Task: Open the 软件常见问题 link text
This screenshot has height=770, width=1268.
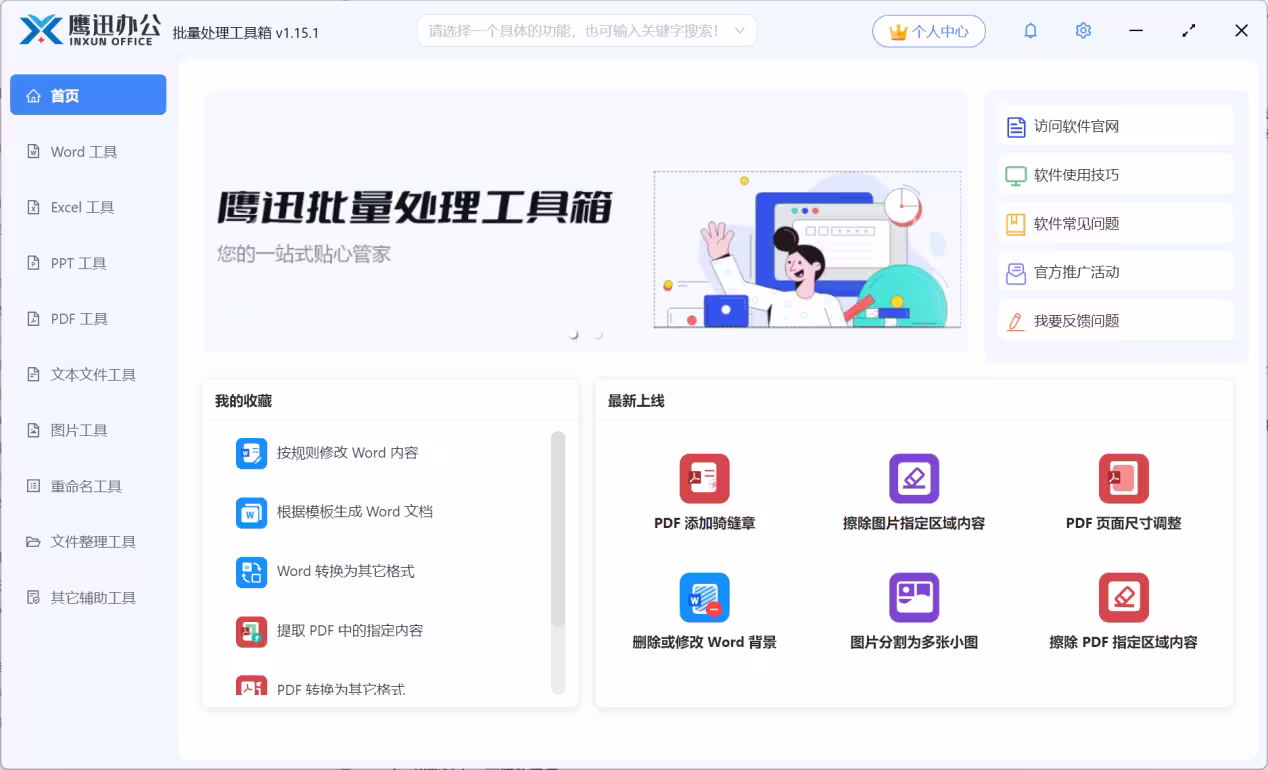Action: pyautogui.click(x=1076, y=224)
